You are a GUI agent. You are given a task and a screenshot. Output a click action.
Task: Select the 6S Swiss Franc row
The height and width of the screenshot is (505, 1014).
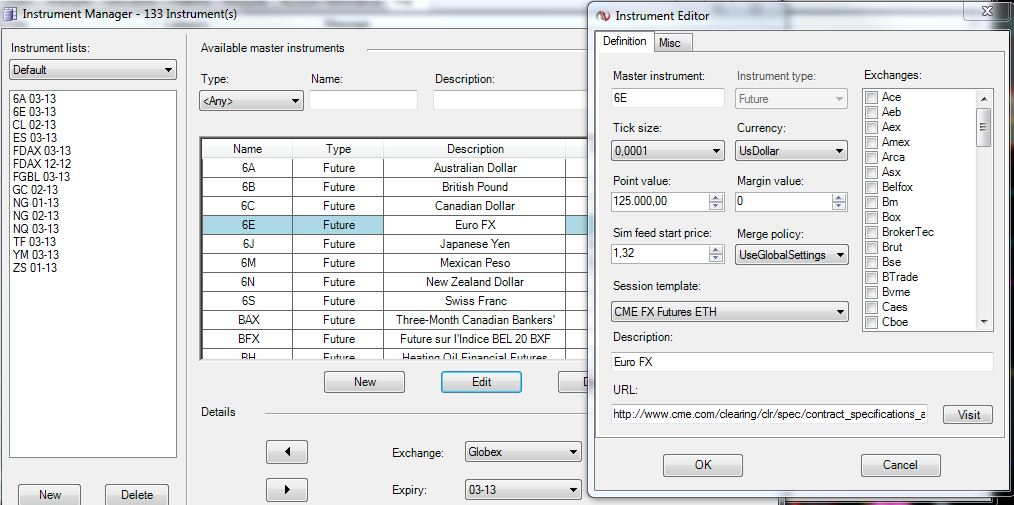pyautogui.click(x=393, y=301)
